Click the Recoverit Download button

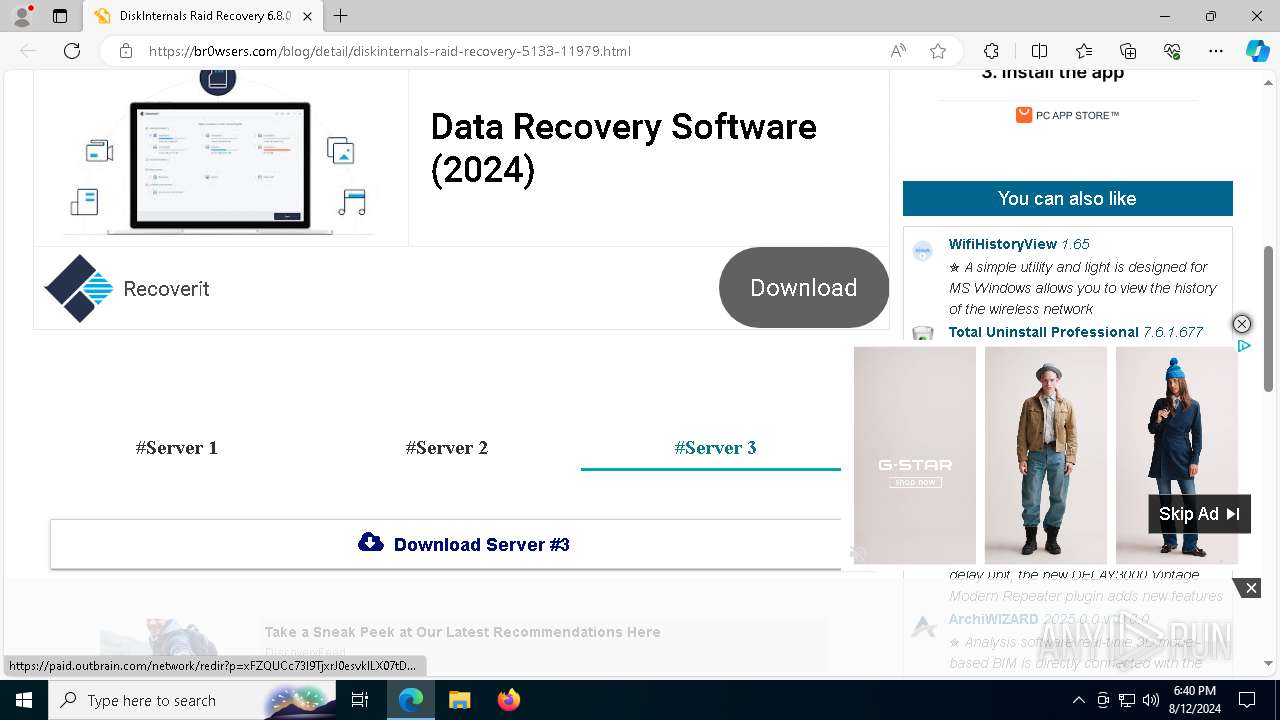click(804, 288)
